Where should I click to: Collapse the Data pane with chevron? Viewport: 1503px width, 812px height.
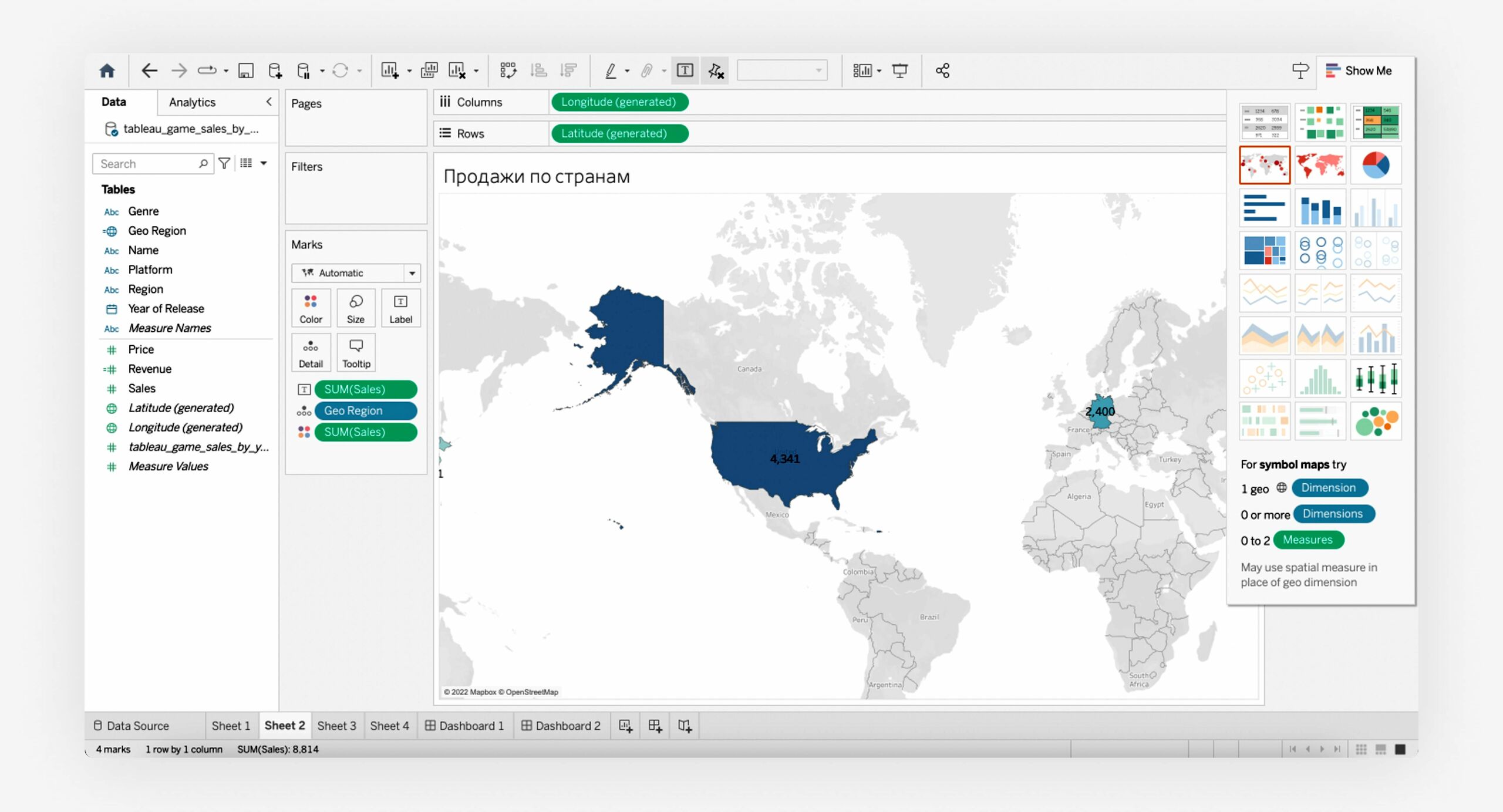click(x=269, y=102)
